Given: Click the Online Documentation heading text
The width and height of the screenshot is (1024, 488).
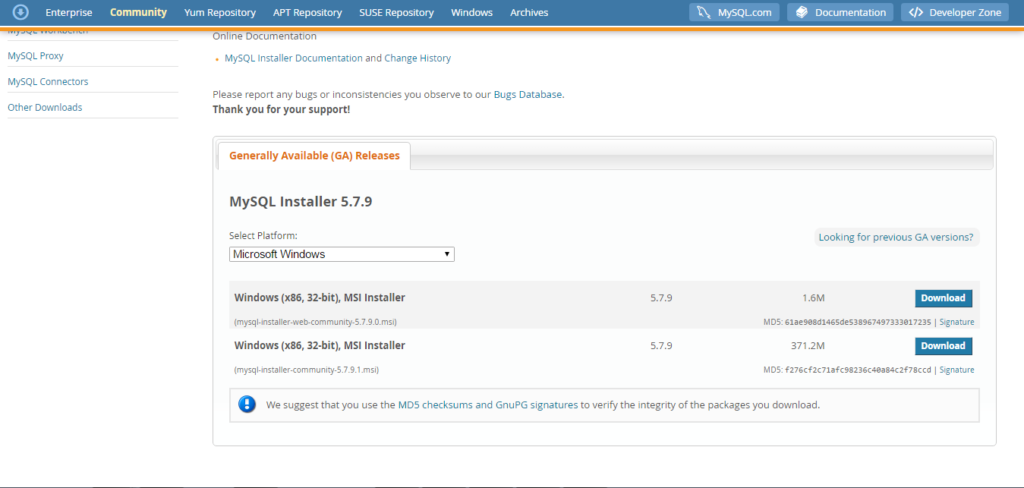Looking at the screenshot, I should pyautogui.click(x=264, y=37).
